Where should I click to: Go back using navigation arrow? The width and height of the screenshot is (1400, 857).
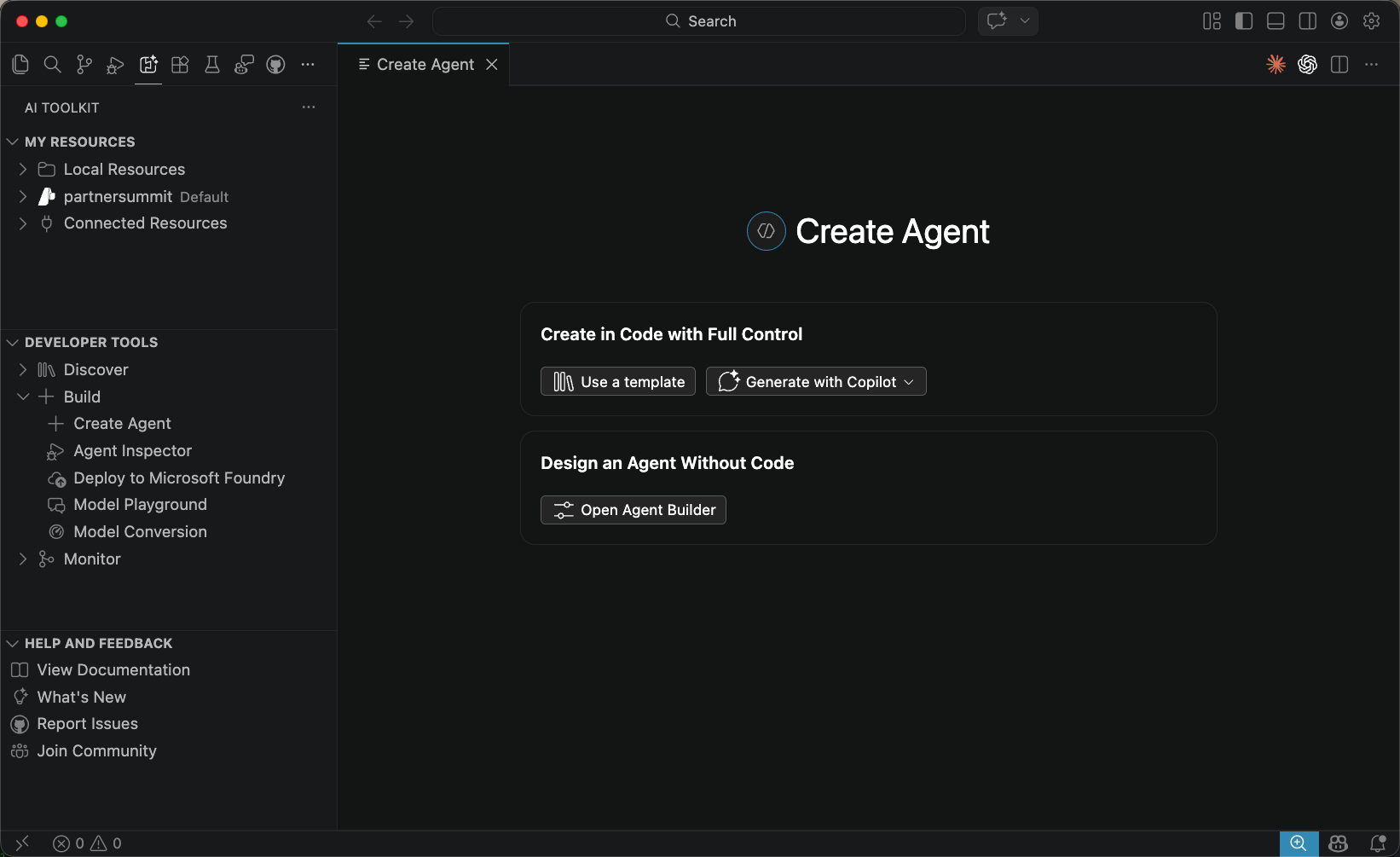point(374,21)
